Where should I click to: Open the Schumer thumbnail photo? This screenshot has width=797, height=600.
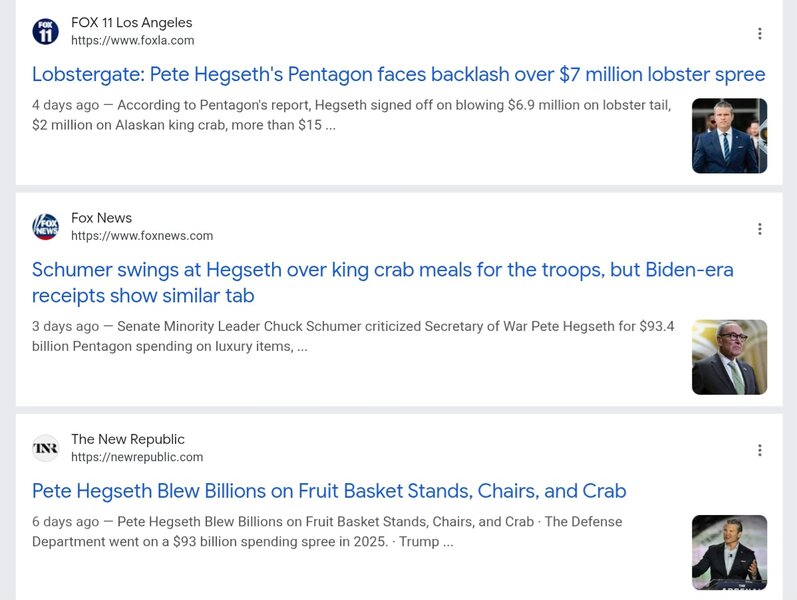coord(729,357)
